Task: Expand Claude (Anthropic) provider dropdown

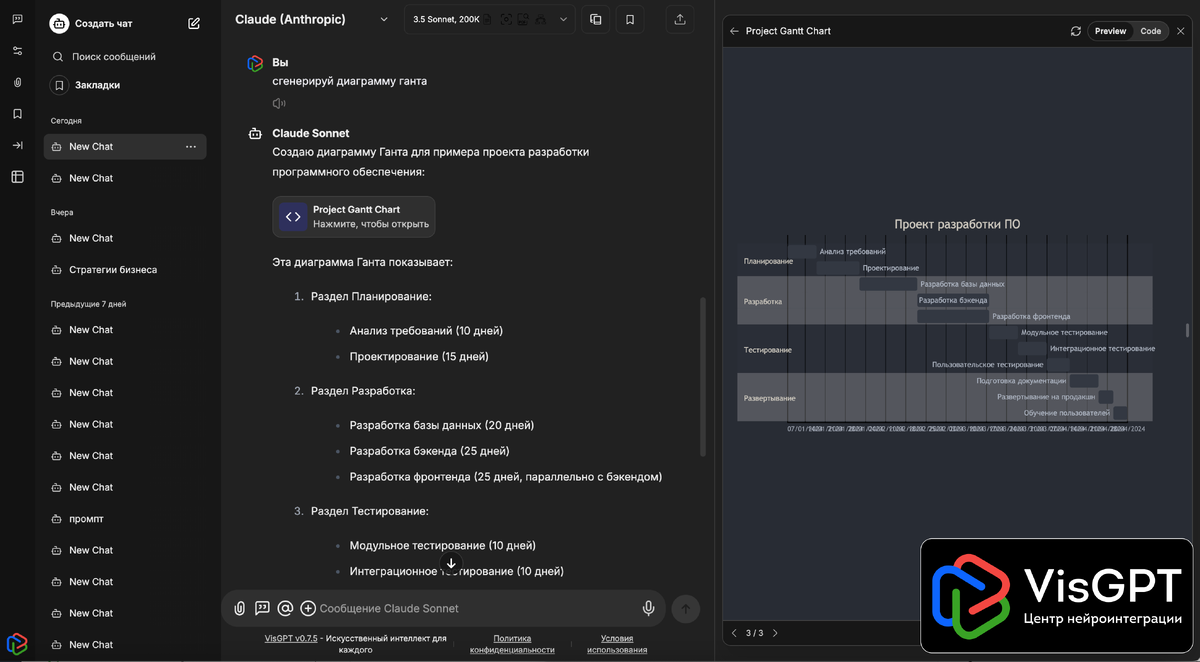Action: pyautogui.click(x=384, y=19)
